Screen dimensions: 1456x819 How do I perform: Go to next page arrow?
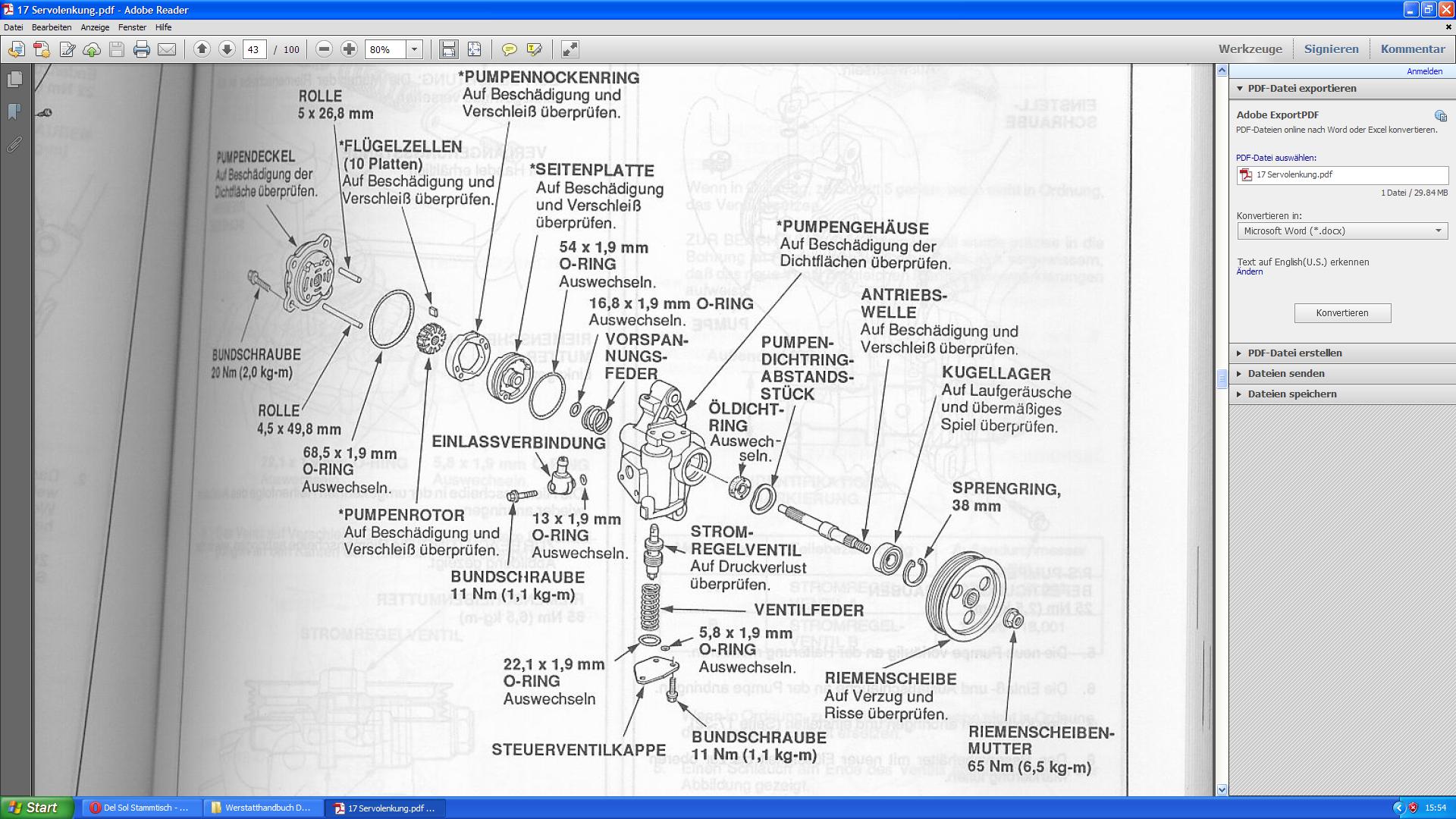[227, 49]
